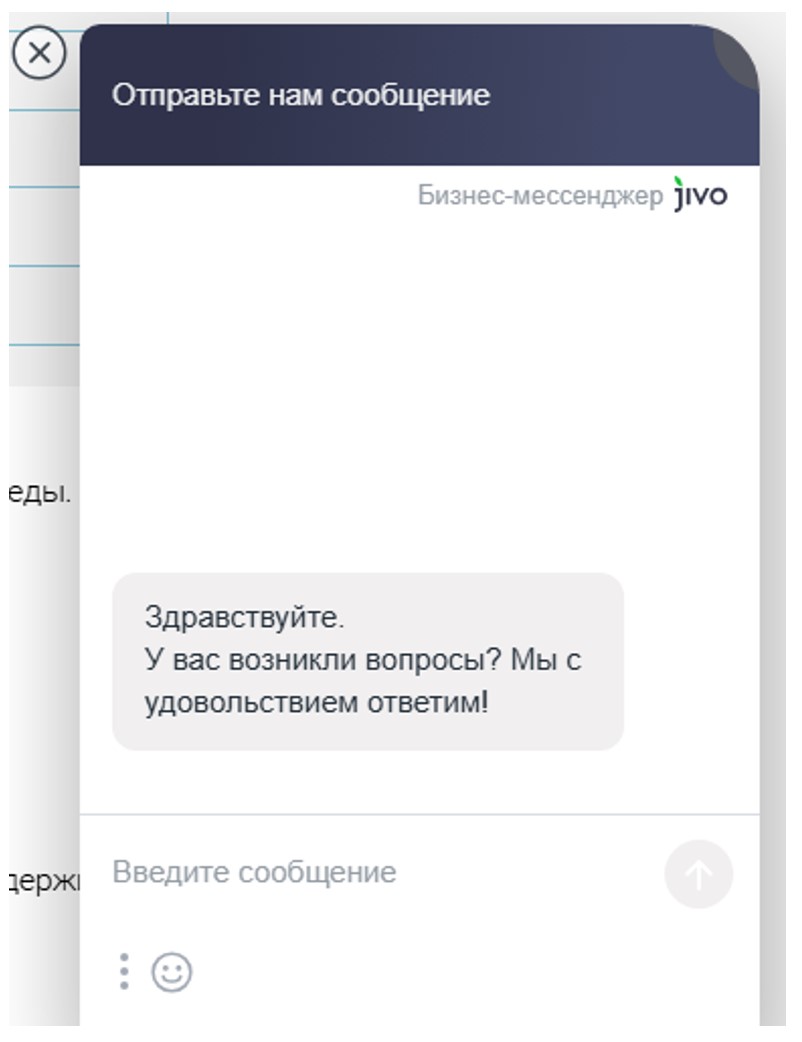Open the three-dot options menu
The width and height of the screenshot is (802, 1042).
click(124, 972)
